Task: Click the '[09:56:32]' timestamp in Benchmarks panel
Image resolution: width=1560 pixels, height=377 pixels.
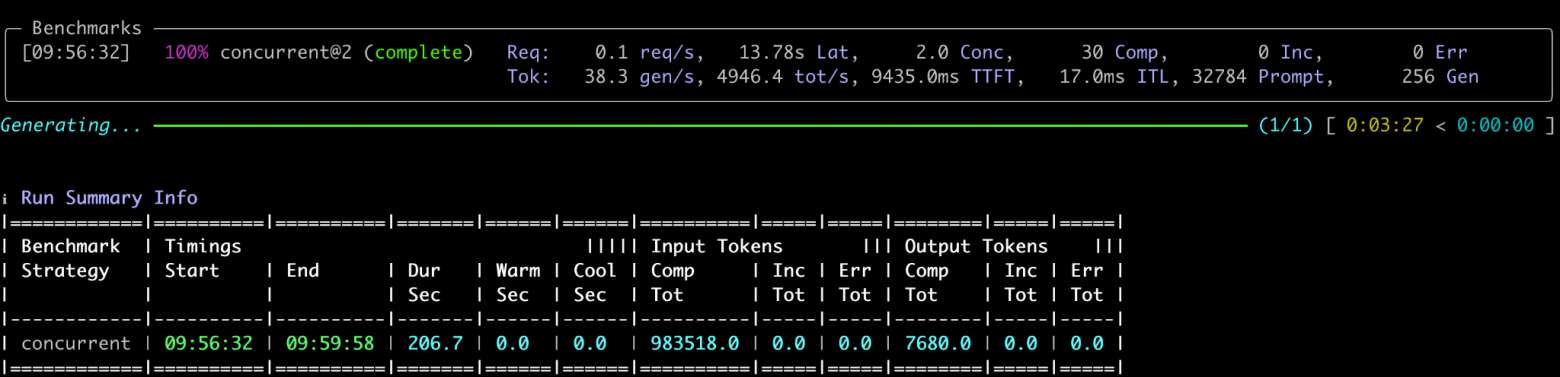Action: click(x=76, y=52)
